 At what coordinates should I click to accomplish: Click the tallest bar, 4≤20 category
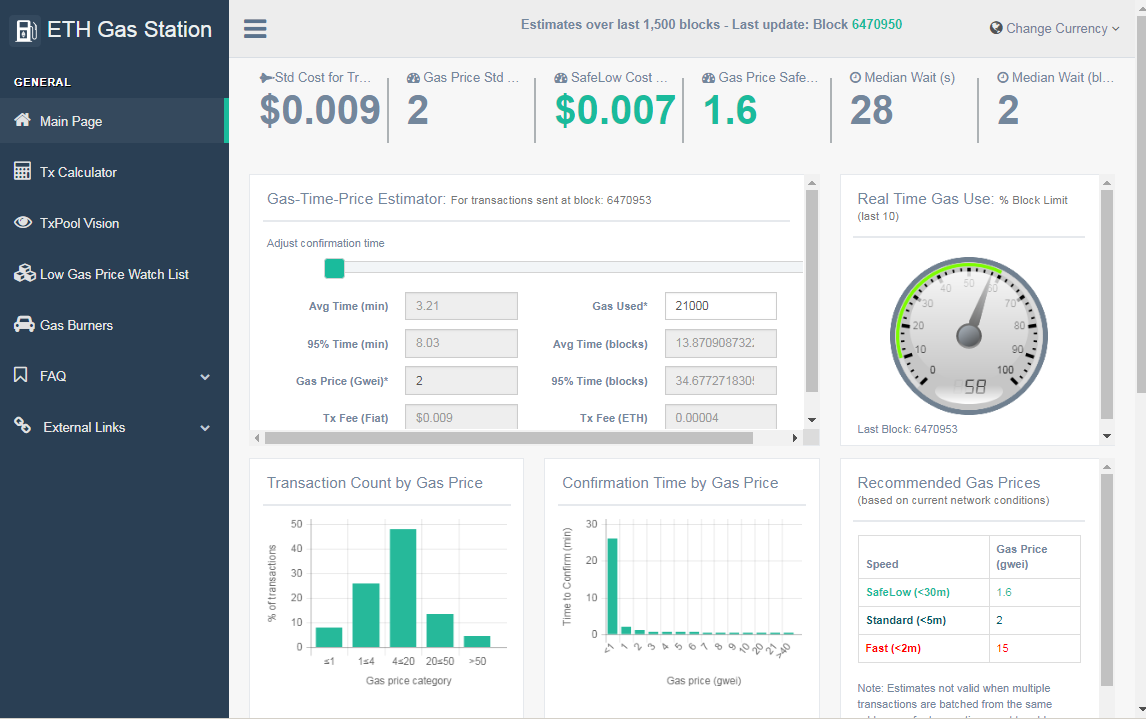403,587
